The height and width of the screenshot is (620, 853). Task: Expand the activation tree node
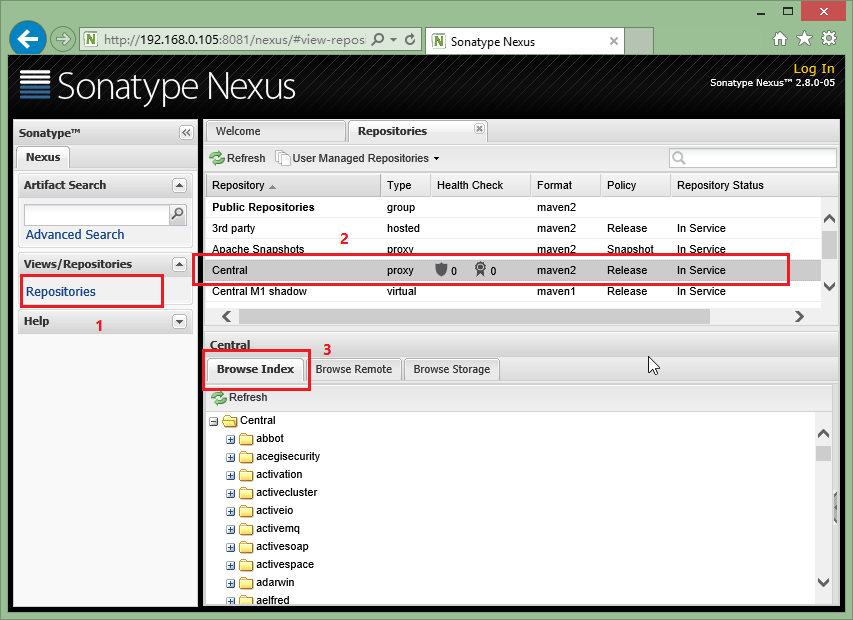click(231, 475)
